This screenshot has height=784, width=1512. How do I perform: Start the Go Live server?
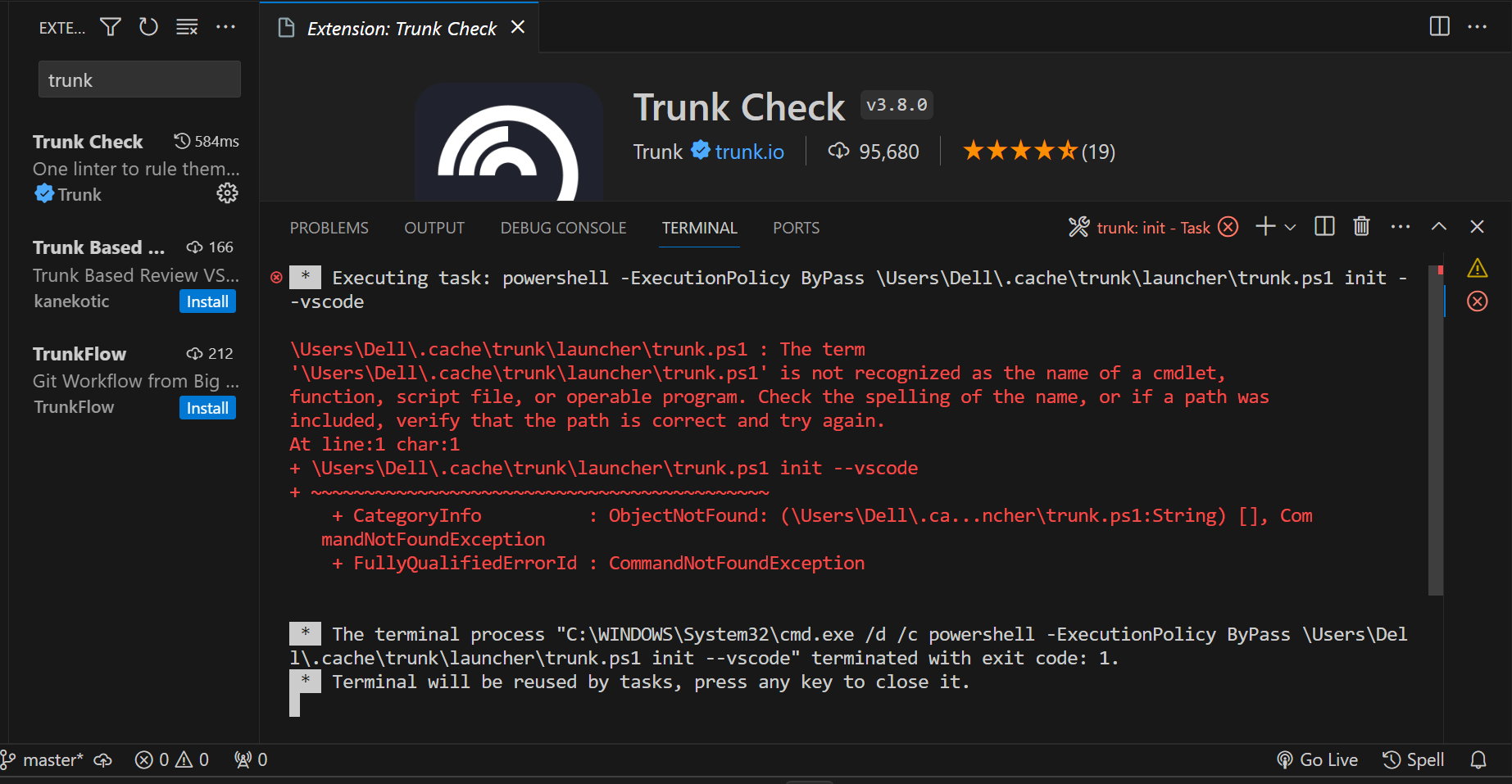pos(1317,760)
